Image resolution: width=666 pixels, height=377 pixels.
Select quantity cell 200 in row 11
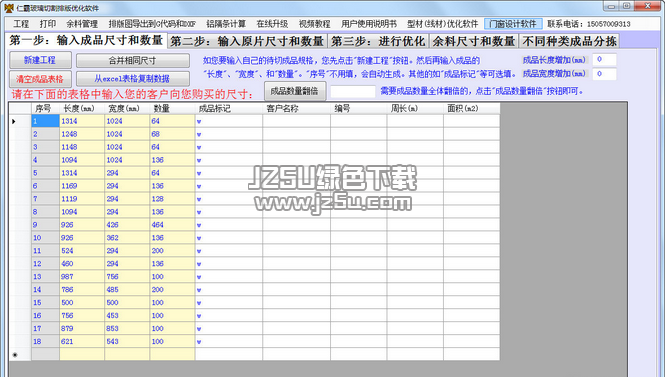tap(172, 251)
